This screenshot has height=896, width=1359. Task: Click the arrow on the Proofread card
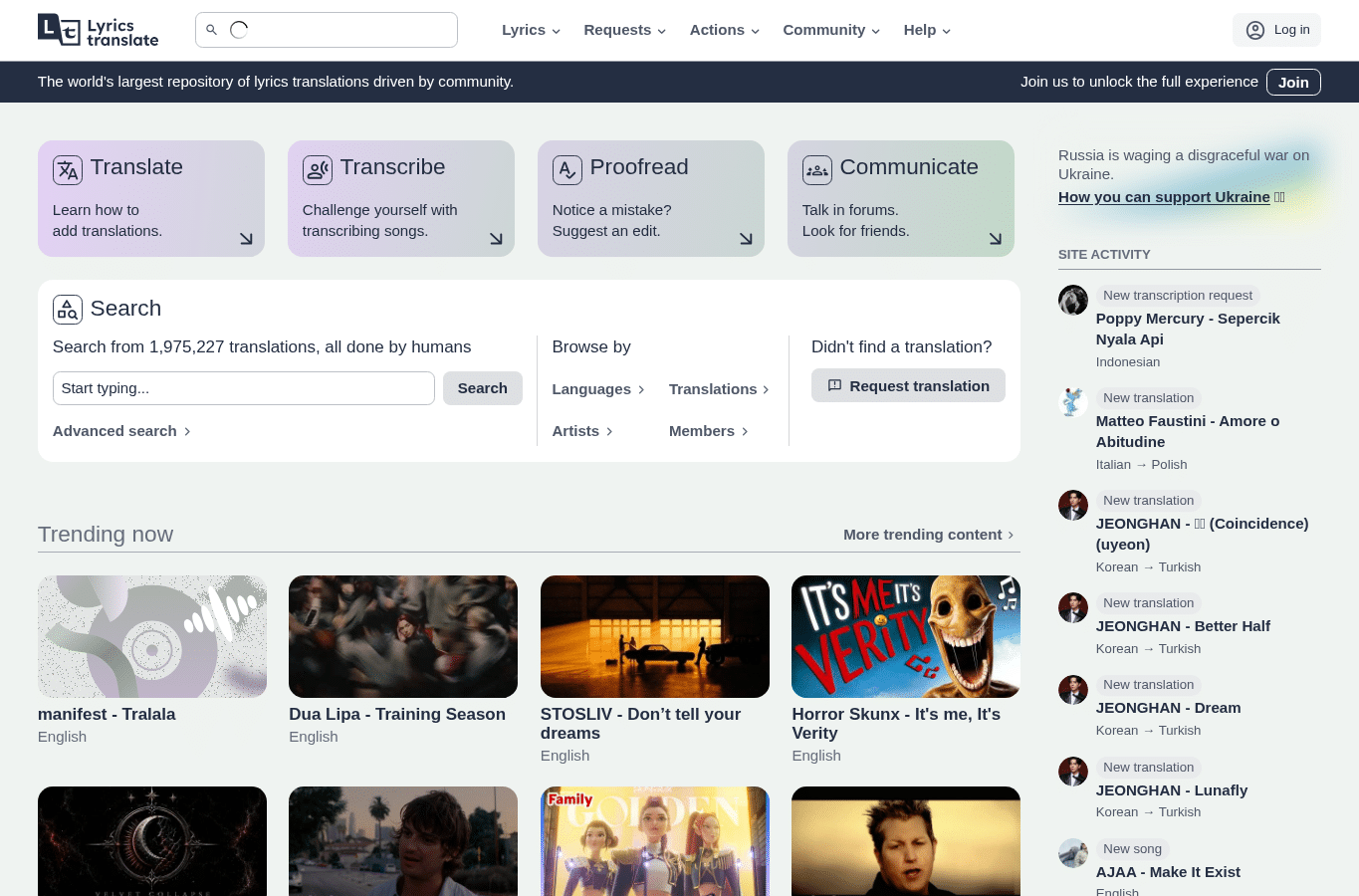coord(746,239)
